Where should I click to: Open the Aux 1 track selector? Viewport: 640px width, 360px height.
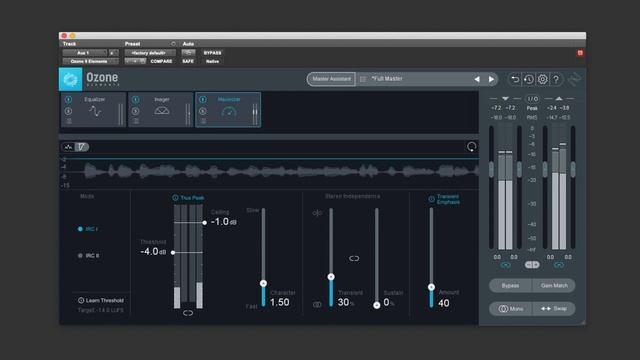(x=84, y=53)
